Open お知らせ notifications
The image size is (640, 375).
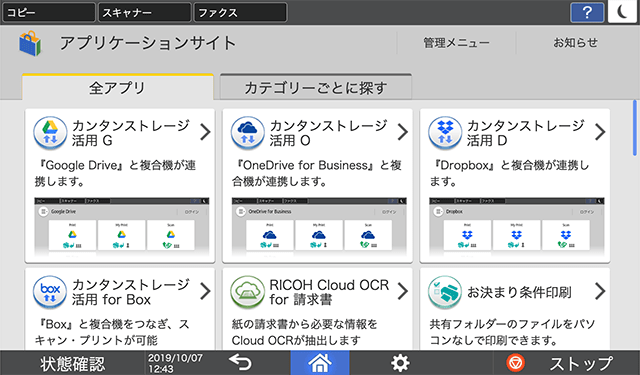click(x=576, y=42)
